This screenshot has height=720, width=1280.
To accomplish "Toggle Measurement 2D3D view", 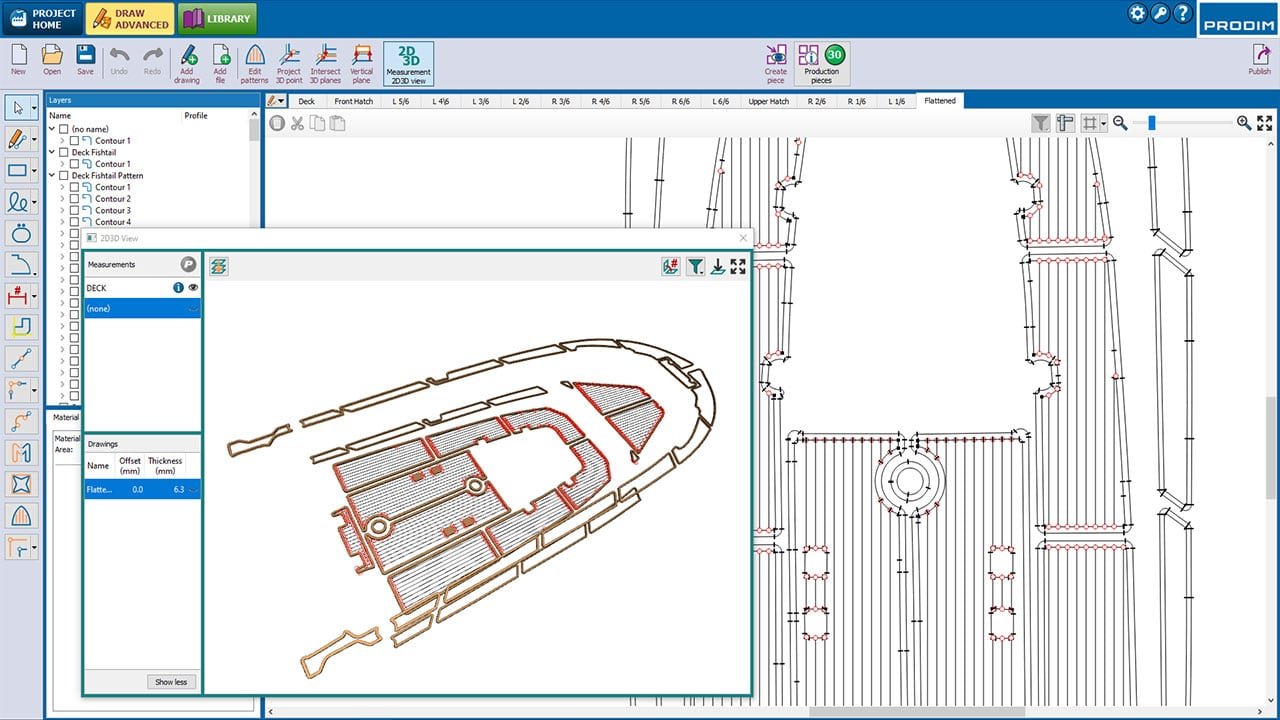I will tap(408, 64).
